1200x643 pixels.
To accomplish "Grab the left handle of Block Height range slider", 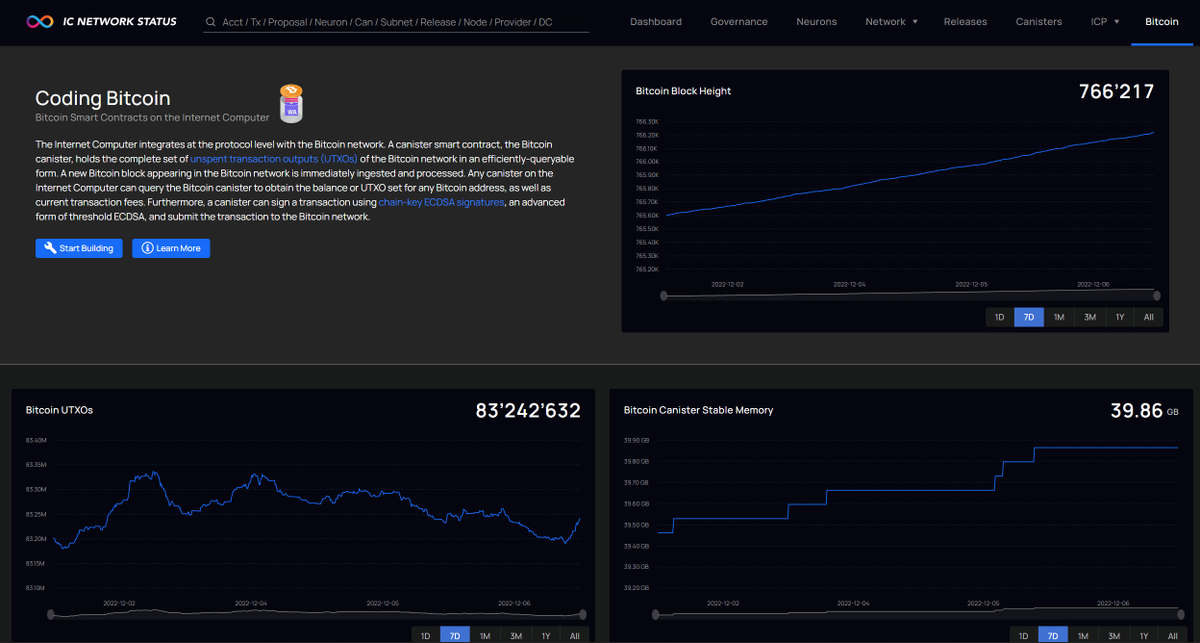I will pos(664,296).
